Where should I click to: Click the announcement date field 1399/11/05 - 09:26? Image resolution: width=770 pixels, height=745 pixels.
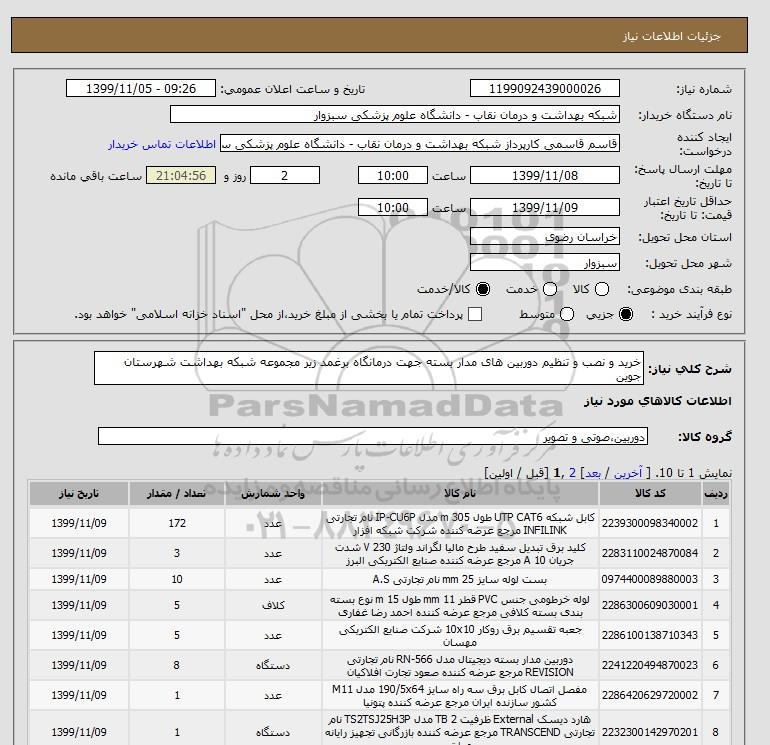coord(140,88)
